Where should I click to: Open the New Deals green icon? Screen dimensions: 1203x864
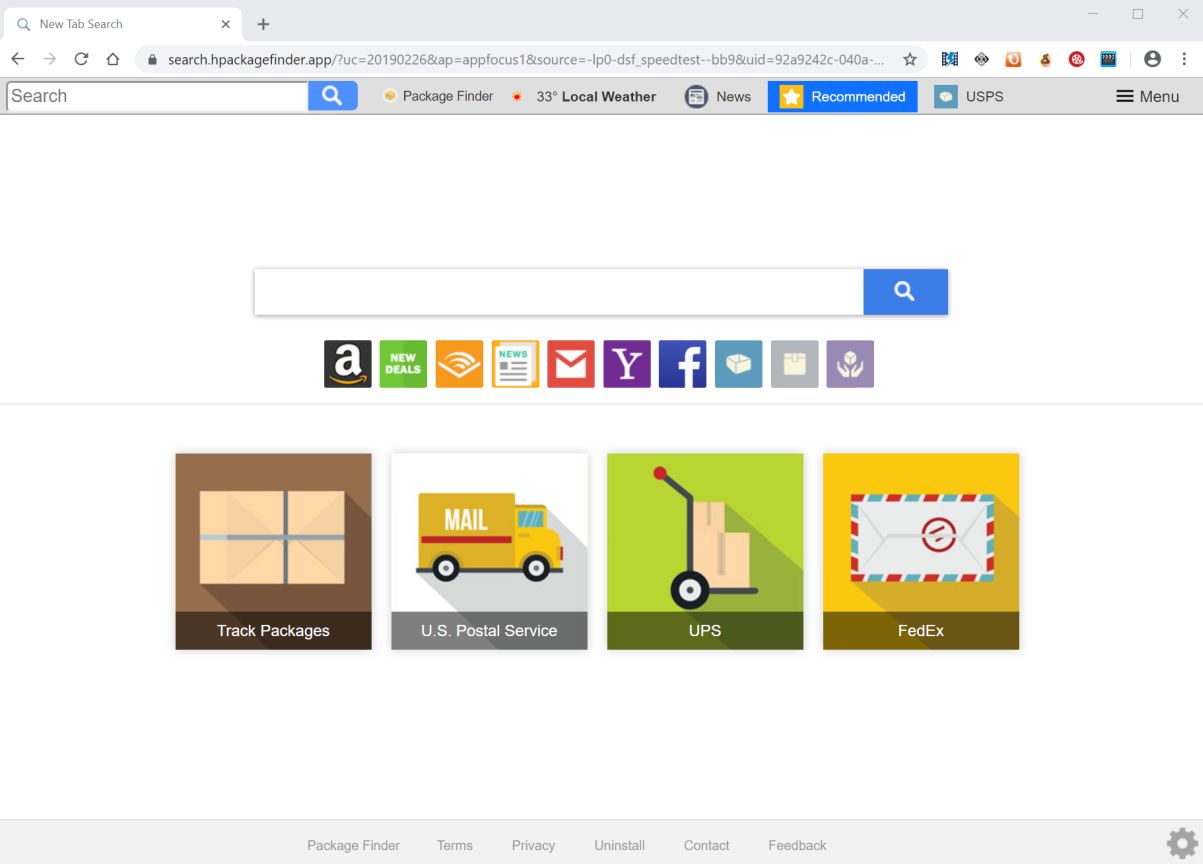[403, 364]
